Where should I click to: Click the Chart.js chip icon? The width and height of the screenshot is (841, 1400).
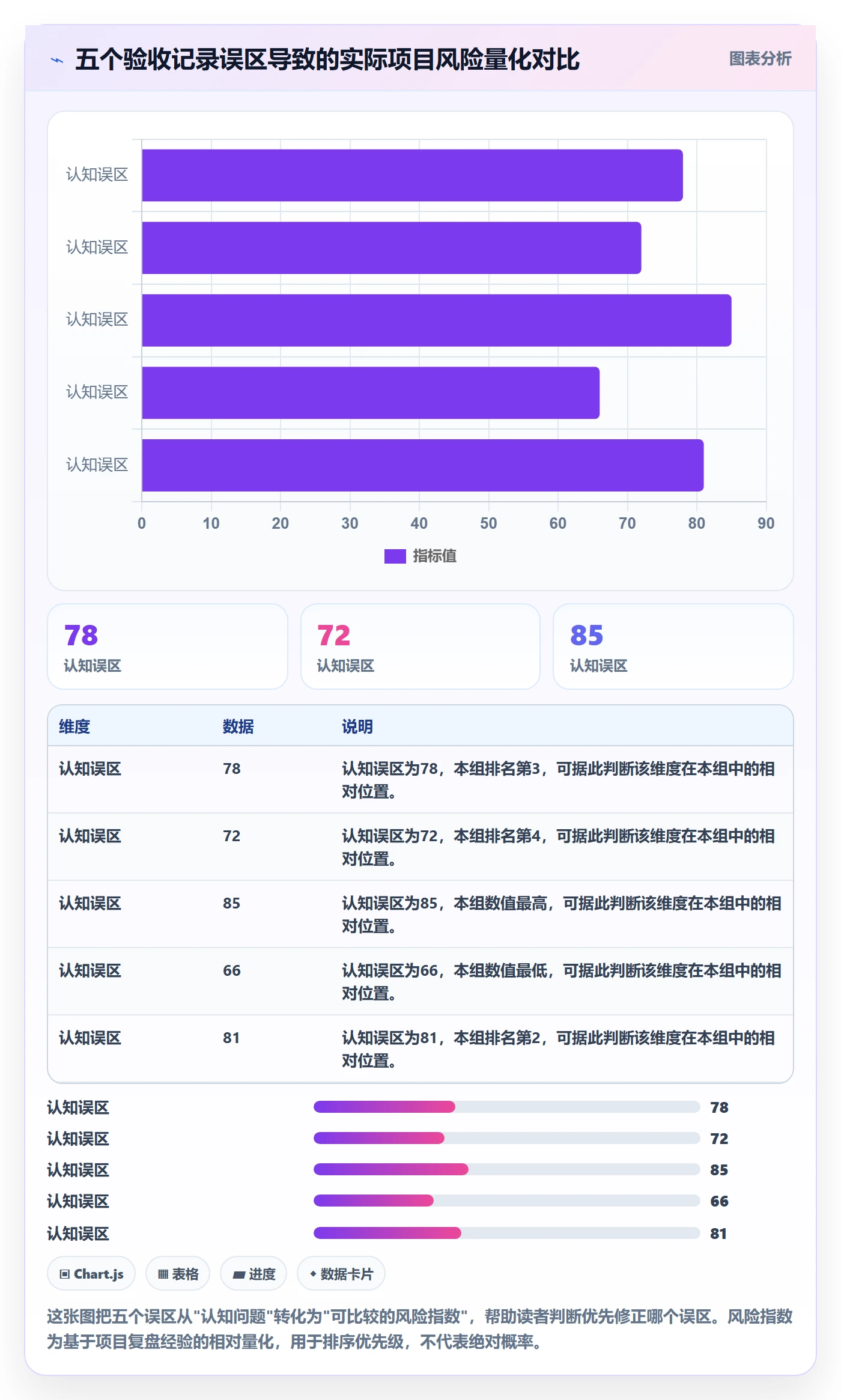65,1274
